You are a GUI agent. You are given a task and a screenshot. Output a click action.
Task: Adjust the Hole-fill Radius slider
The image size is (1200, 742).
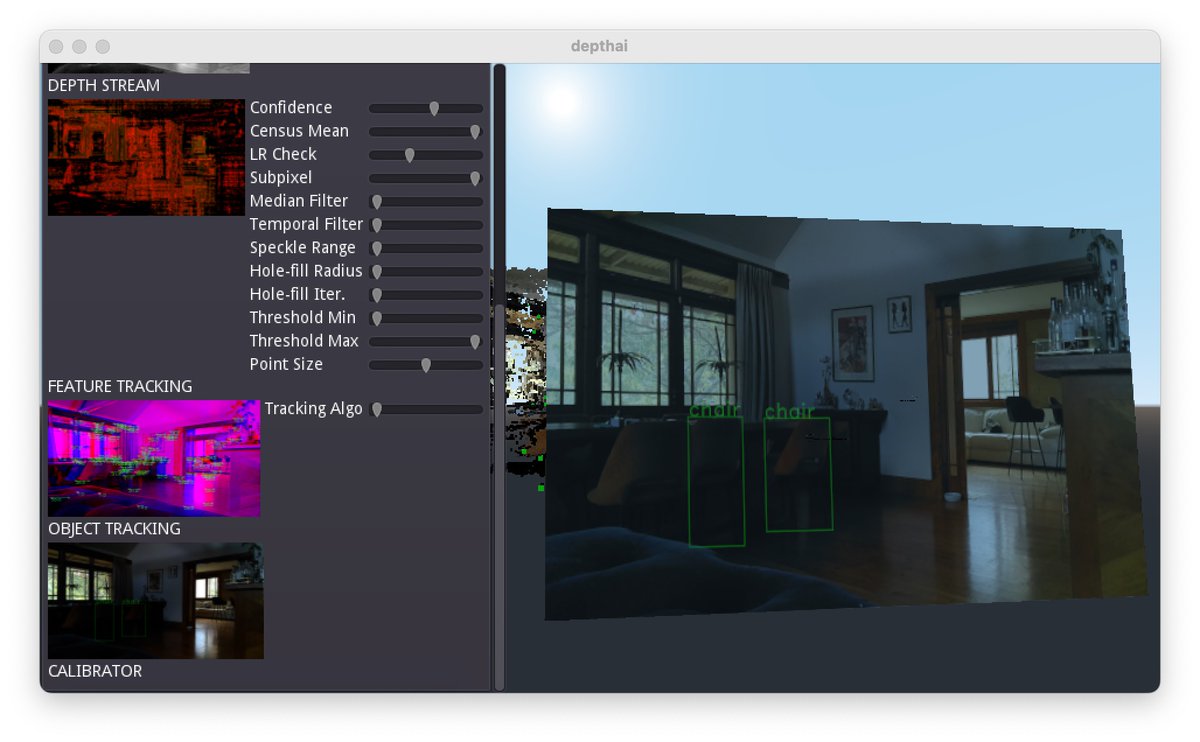[426, 271]
